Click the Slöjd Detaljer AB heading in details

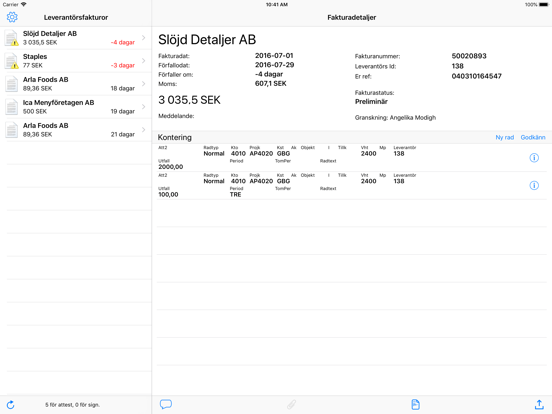click(207, 40)
